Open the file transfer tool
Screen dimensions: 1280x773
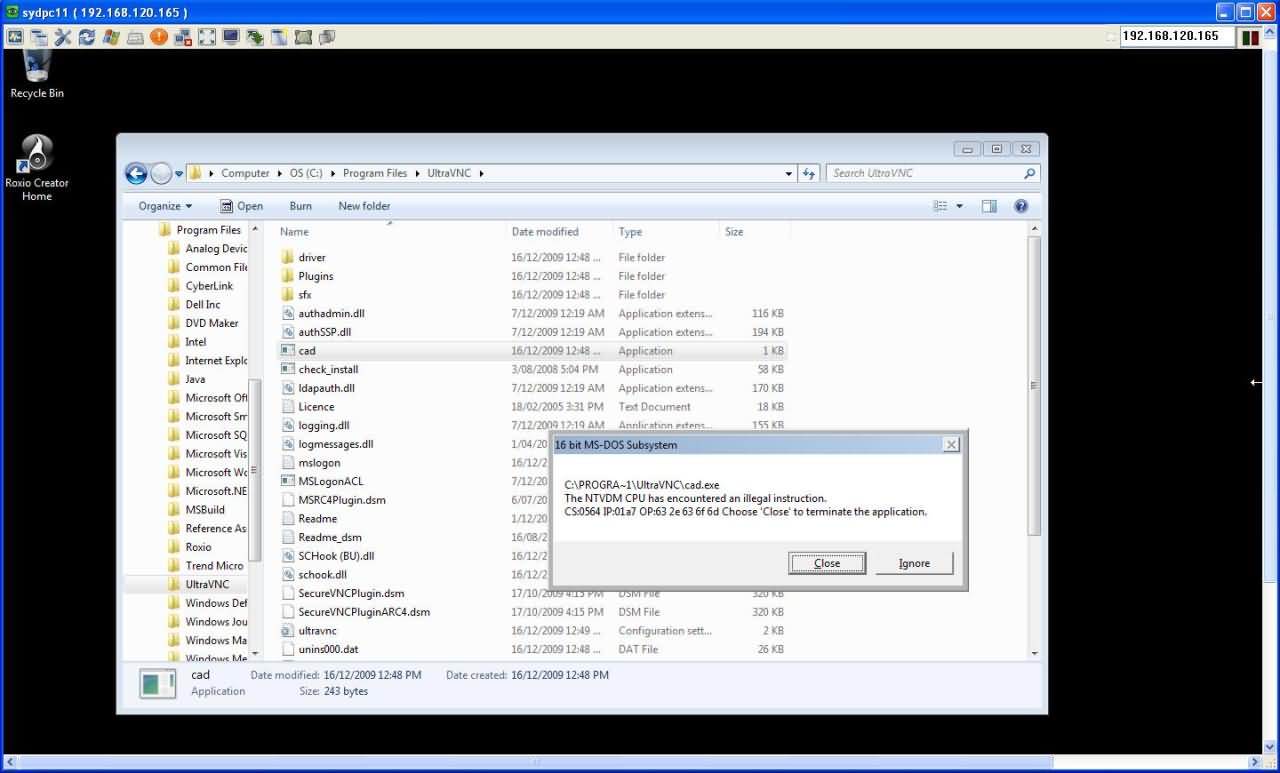tap(255, 37)
